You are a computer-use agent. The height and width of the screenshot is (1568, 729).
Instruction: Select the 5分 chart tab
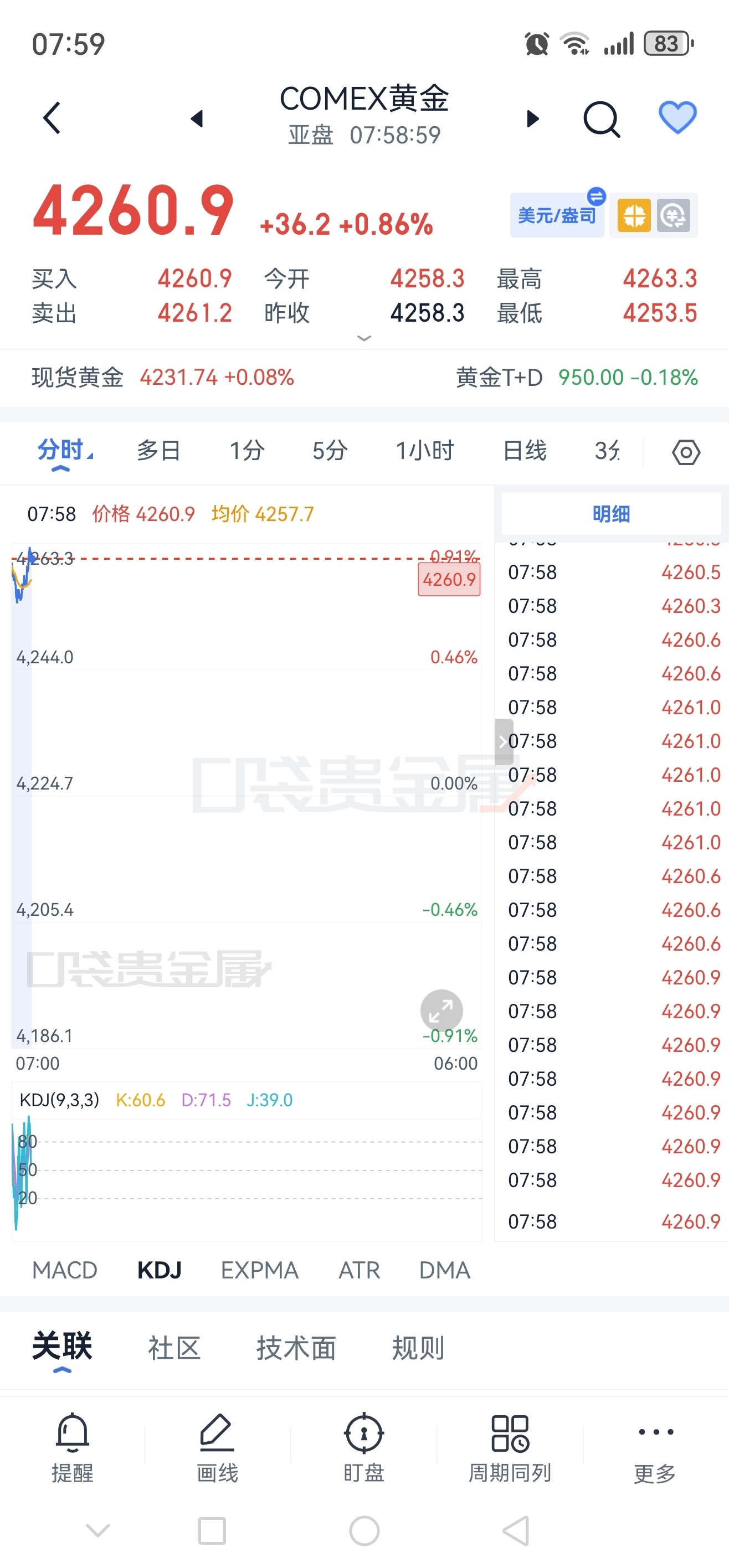[330, 451]
